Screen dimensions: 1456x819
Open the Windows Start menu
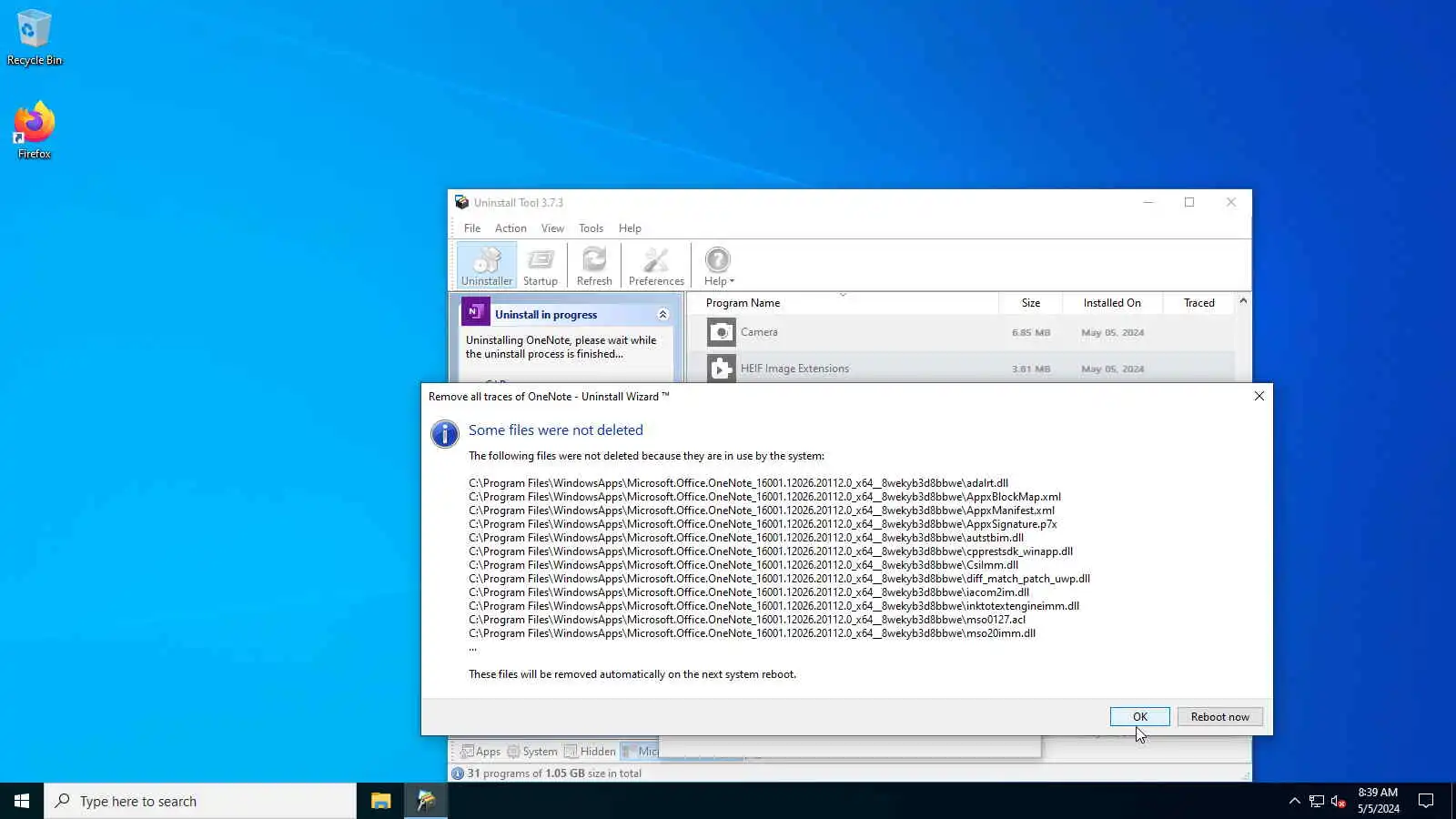(22, 801)
